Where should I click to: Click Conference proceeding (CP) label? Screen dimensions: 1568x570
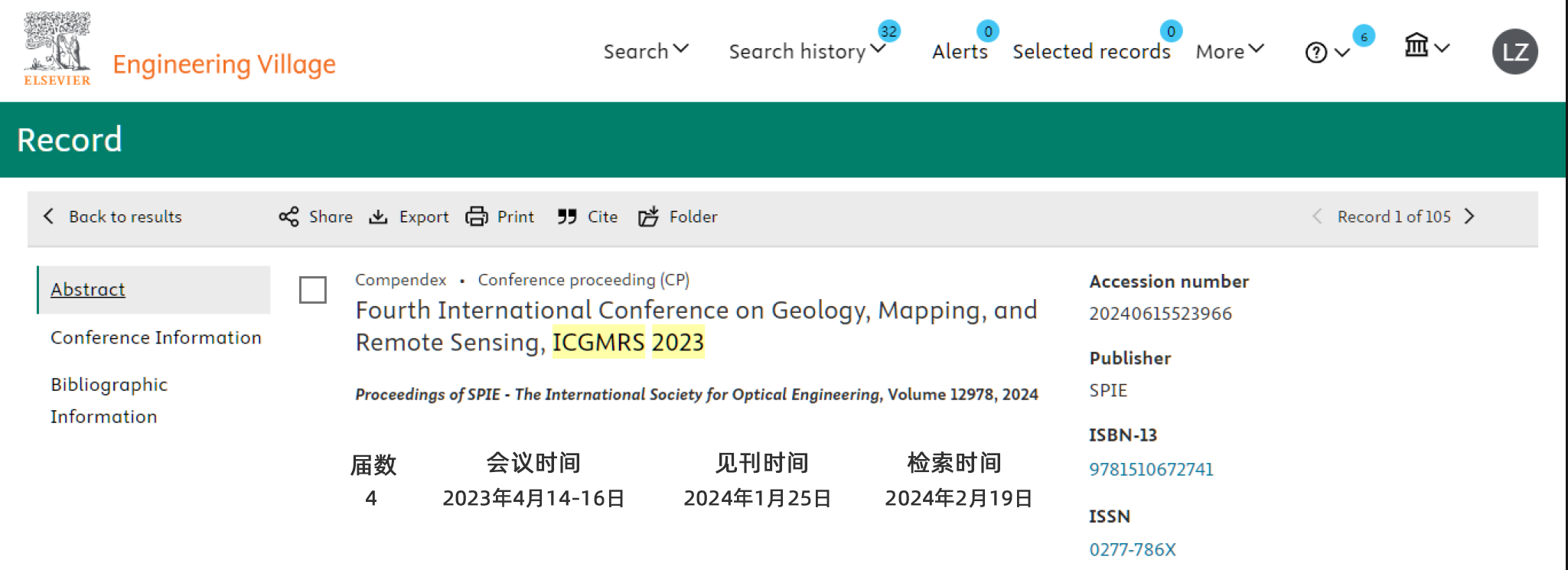point(583,280)
